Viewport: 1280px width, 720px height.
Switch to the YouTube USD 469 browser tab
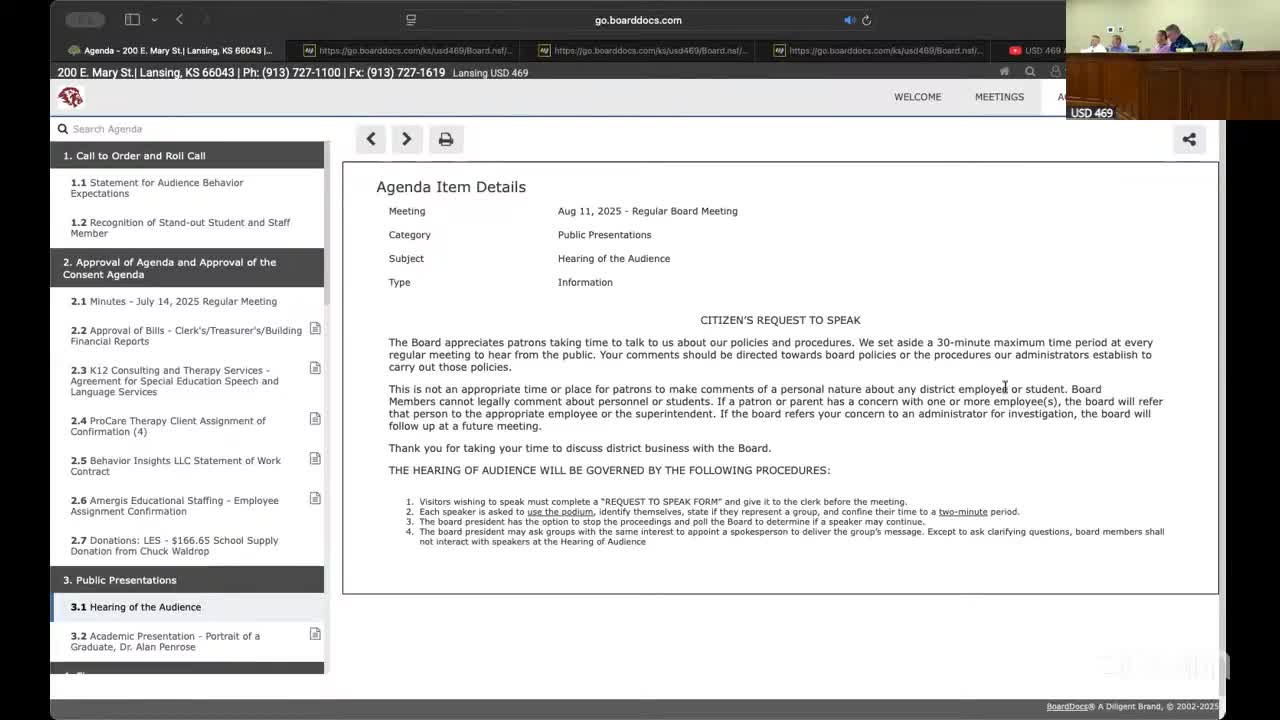(x=1036, y=50)
